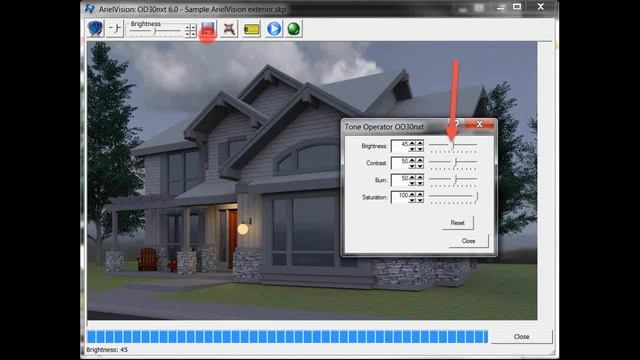Image resolution: width=640 pixels, height=360 pixels.
Task: Click the toolbar Brightness slider handle
Action: [x=155, y=31]
